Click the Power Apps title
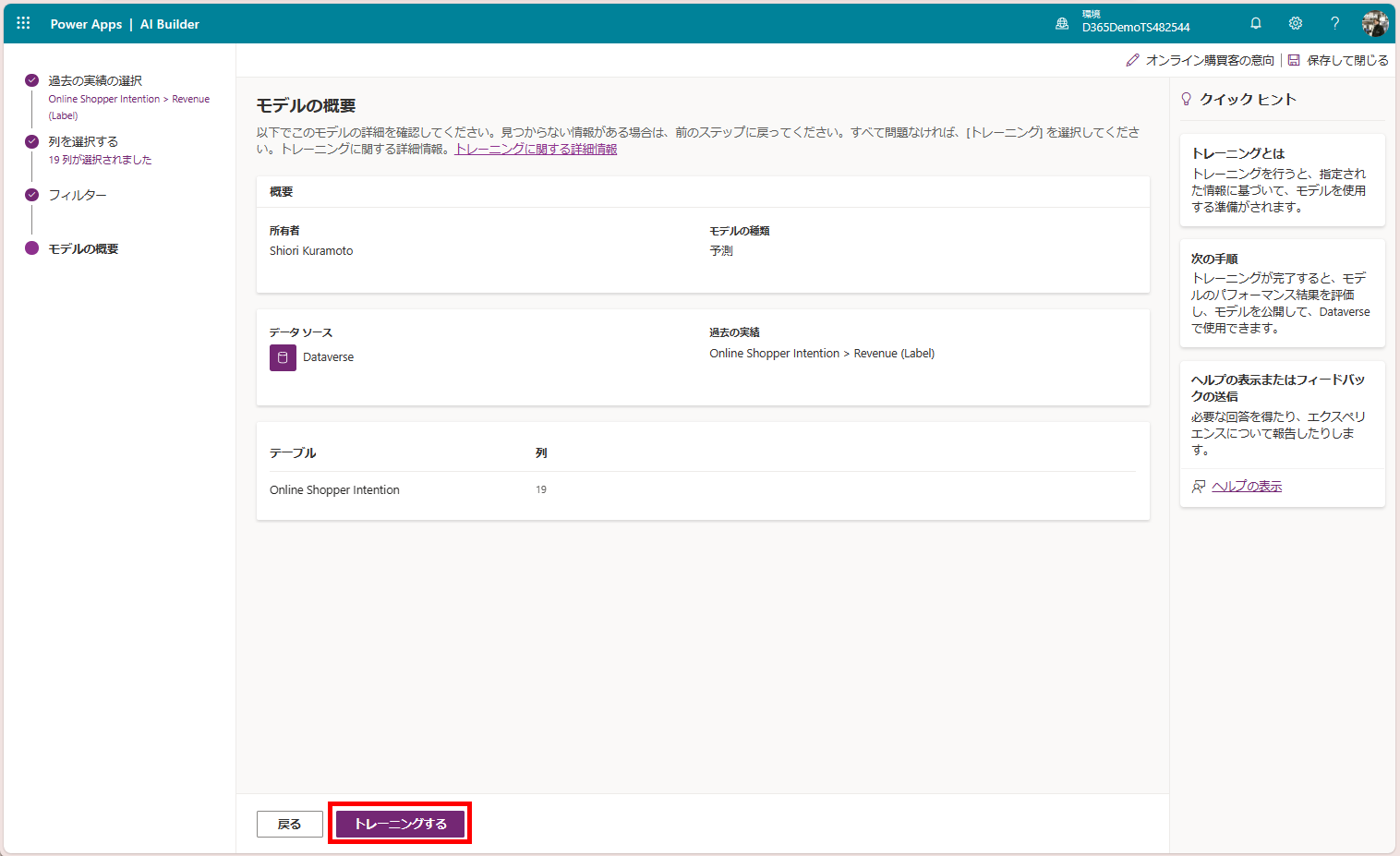 click(x=86, y=24)
